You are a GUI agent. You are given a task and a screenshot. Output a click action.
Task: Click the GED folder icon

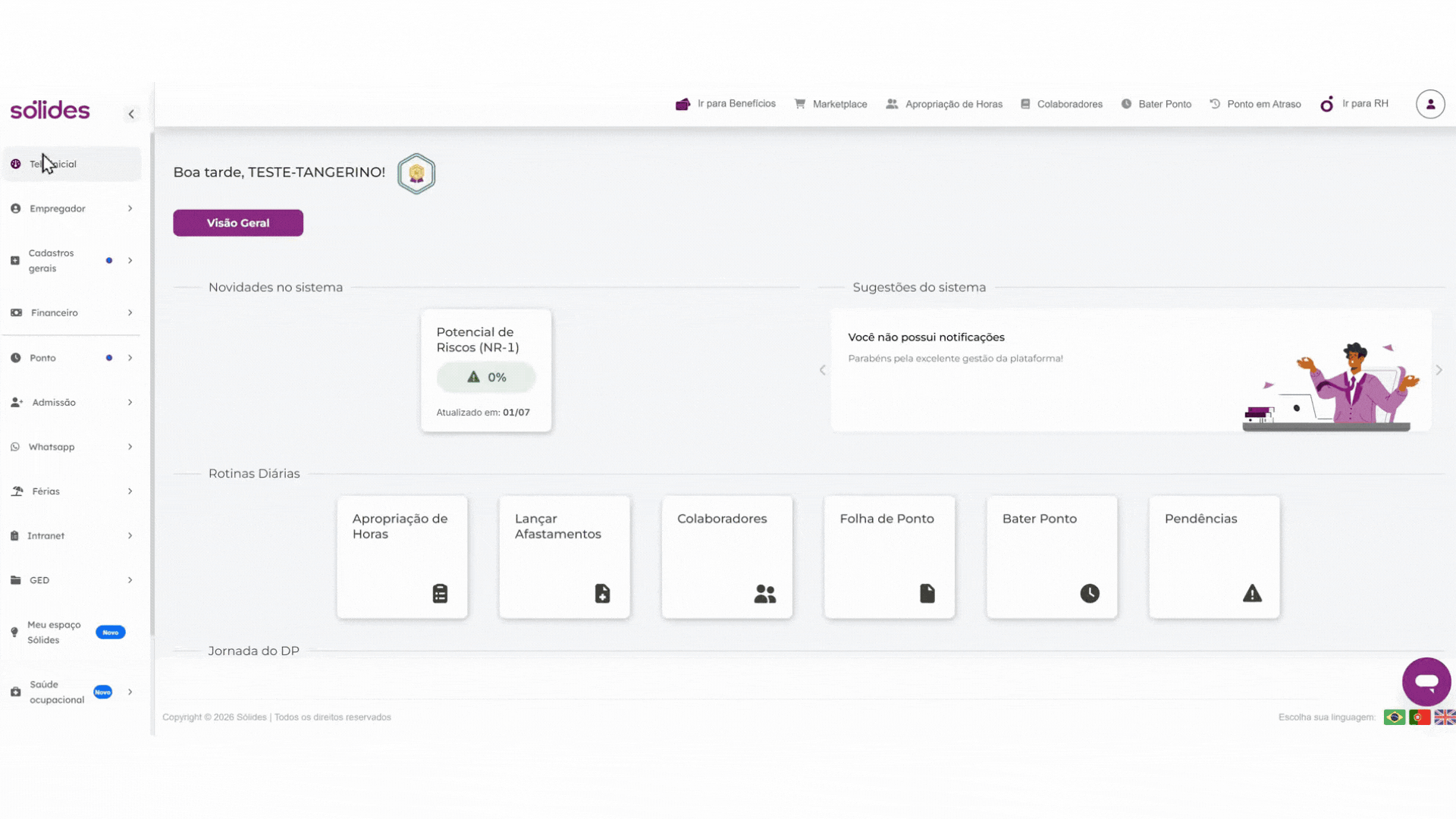pyautogui.click(x=16, y=580)
